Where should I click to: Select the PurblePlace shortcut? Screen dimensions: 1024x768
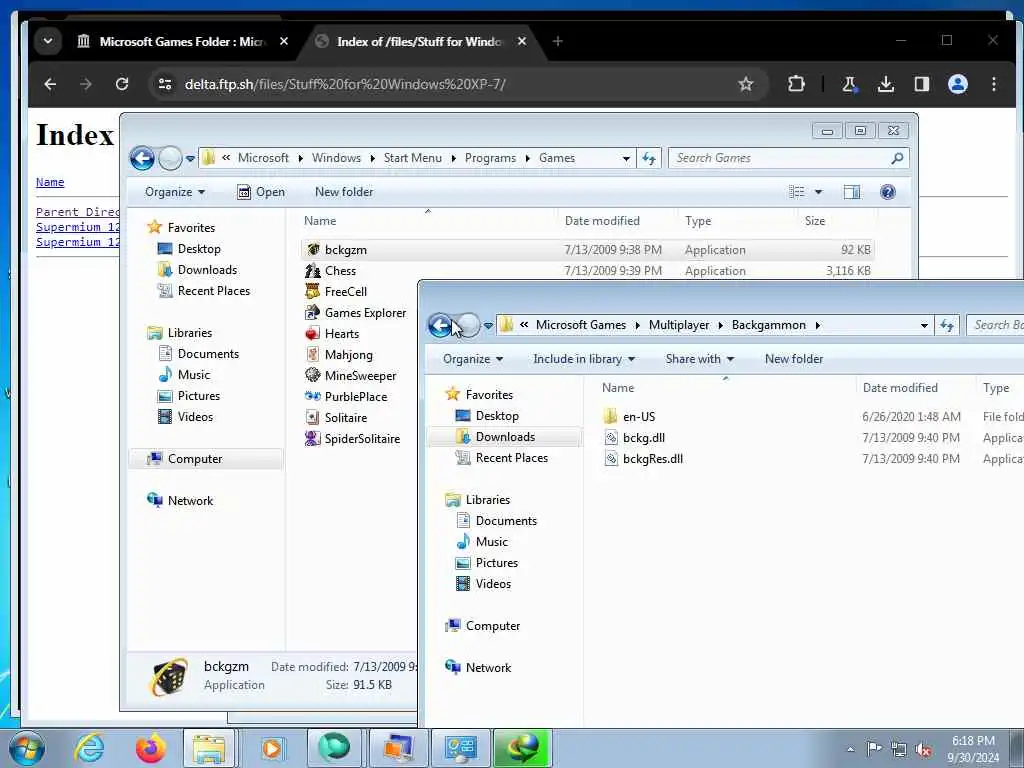click(346, 396)
